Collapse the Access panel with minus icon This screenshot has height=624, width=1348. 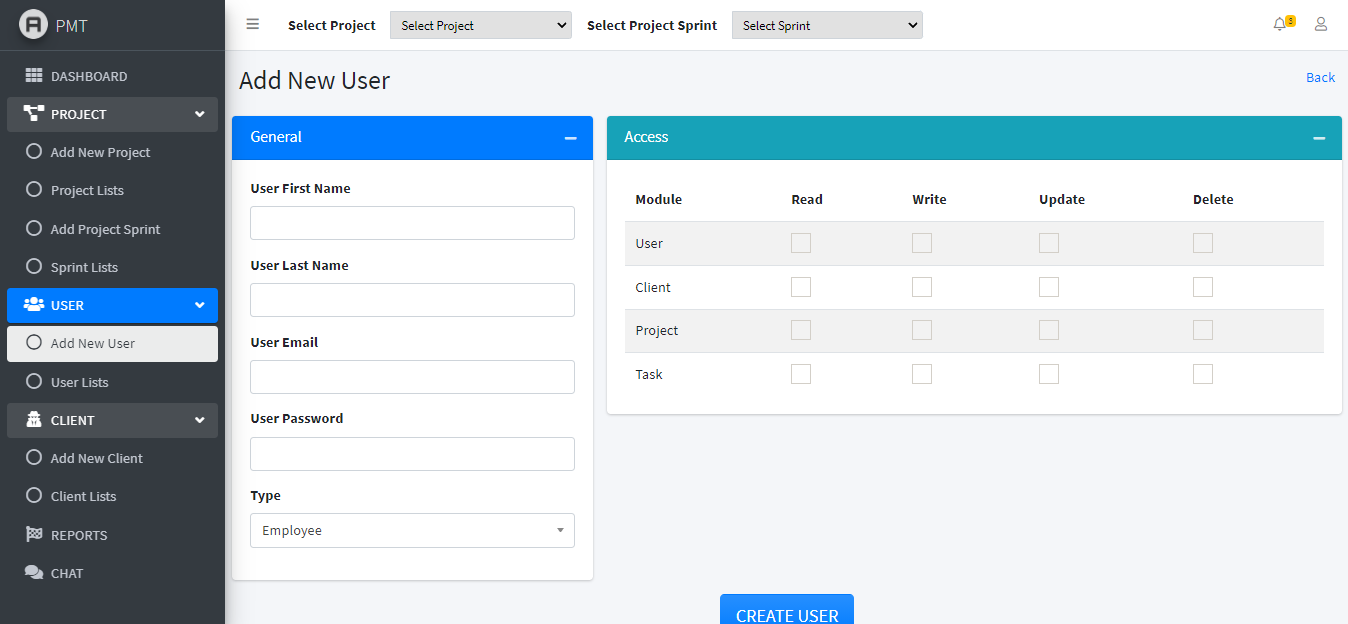1319,138
